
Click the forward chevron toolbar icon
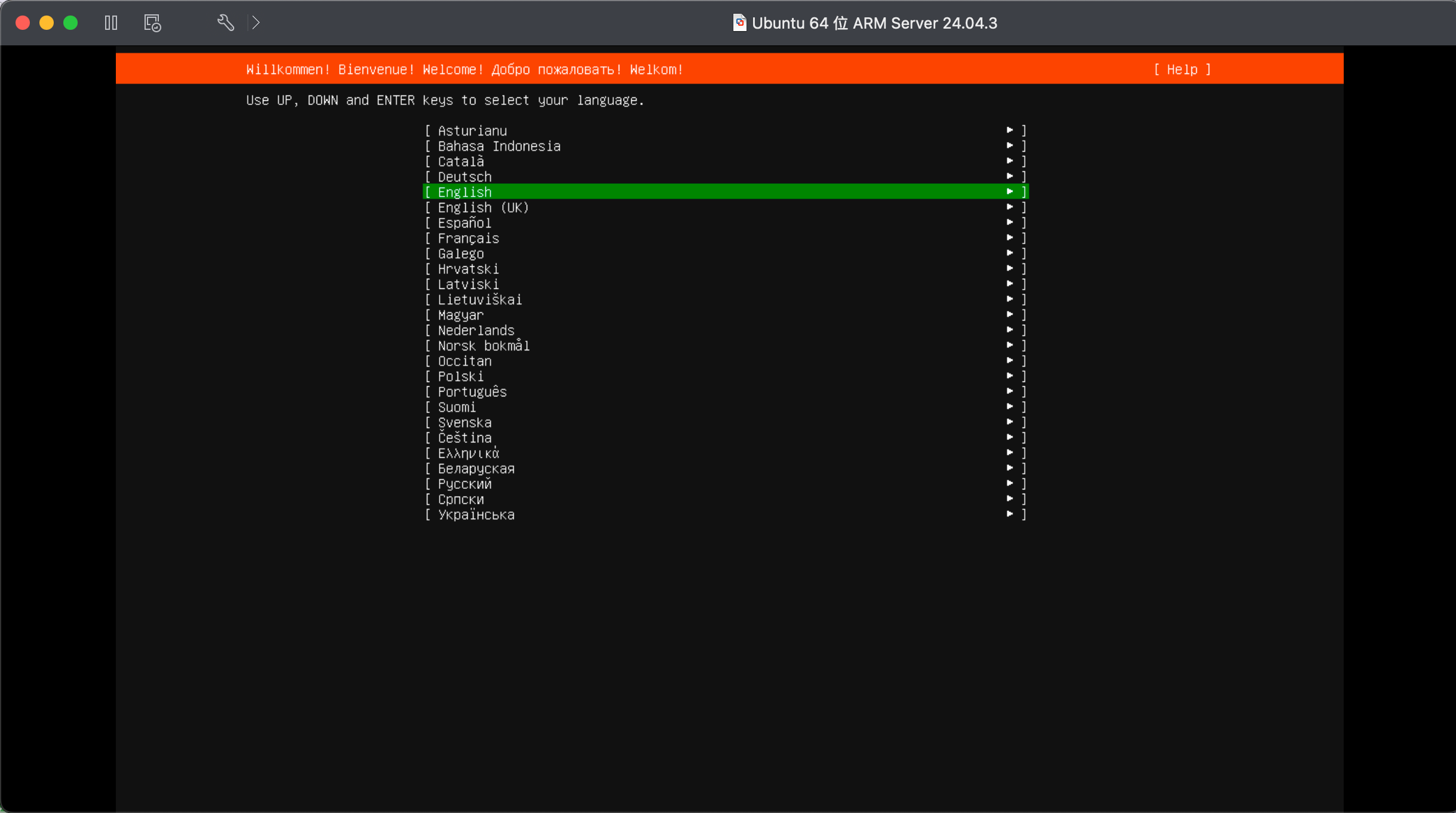(x=256, y=23)
